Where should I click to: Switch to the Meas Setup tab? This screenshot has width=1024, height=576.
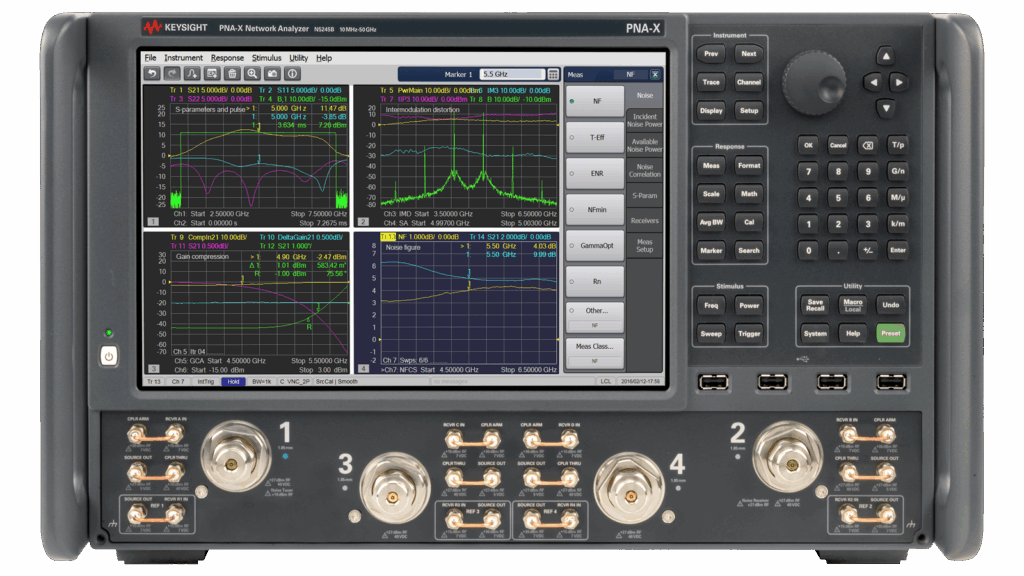645,245
